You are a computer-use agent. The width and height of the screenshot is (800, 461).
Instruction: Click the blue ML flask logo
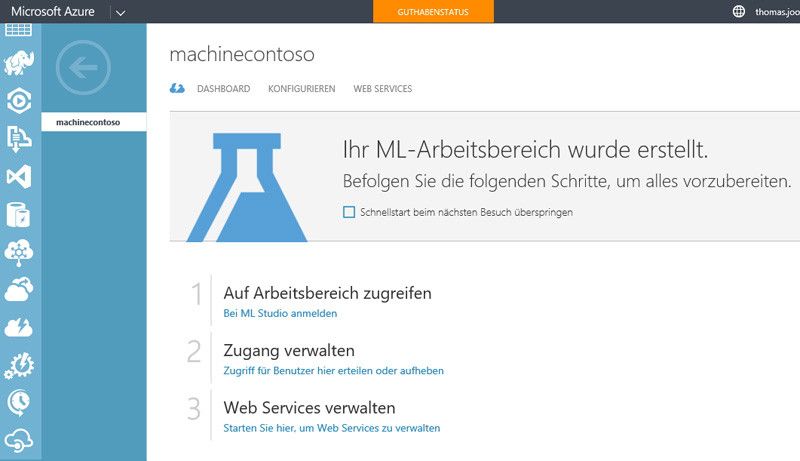(247, 187)
